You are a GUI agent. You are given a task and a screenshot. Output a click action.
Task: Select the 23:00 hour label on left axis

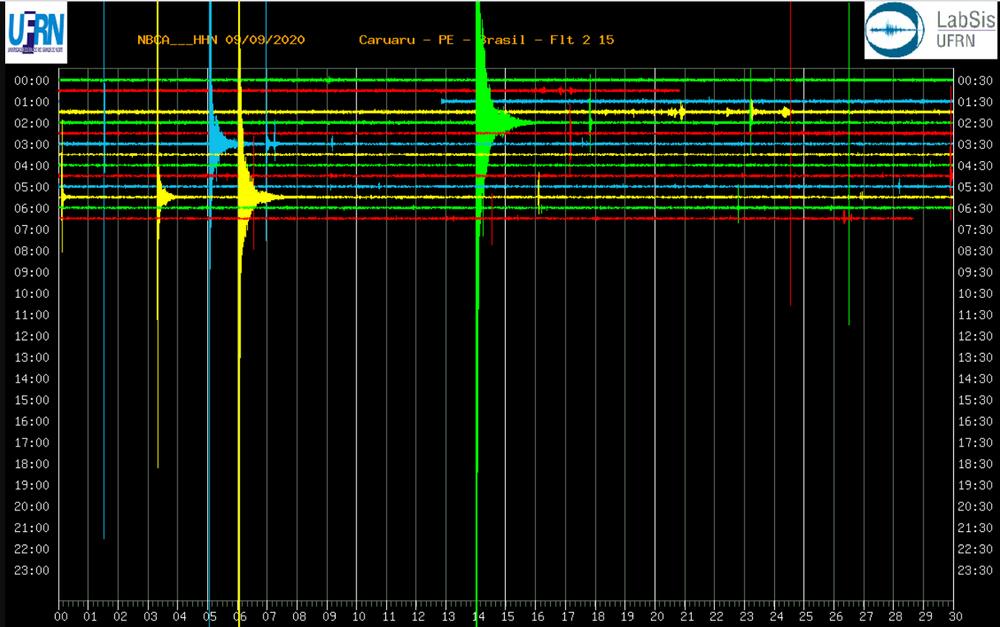coord(32,571)
